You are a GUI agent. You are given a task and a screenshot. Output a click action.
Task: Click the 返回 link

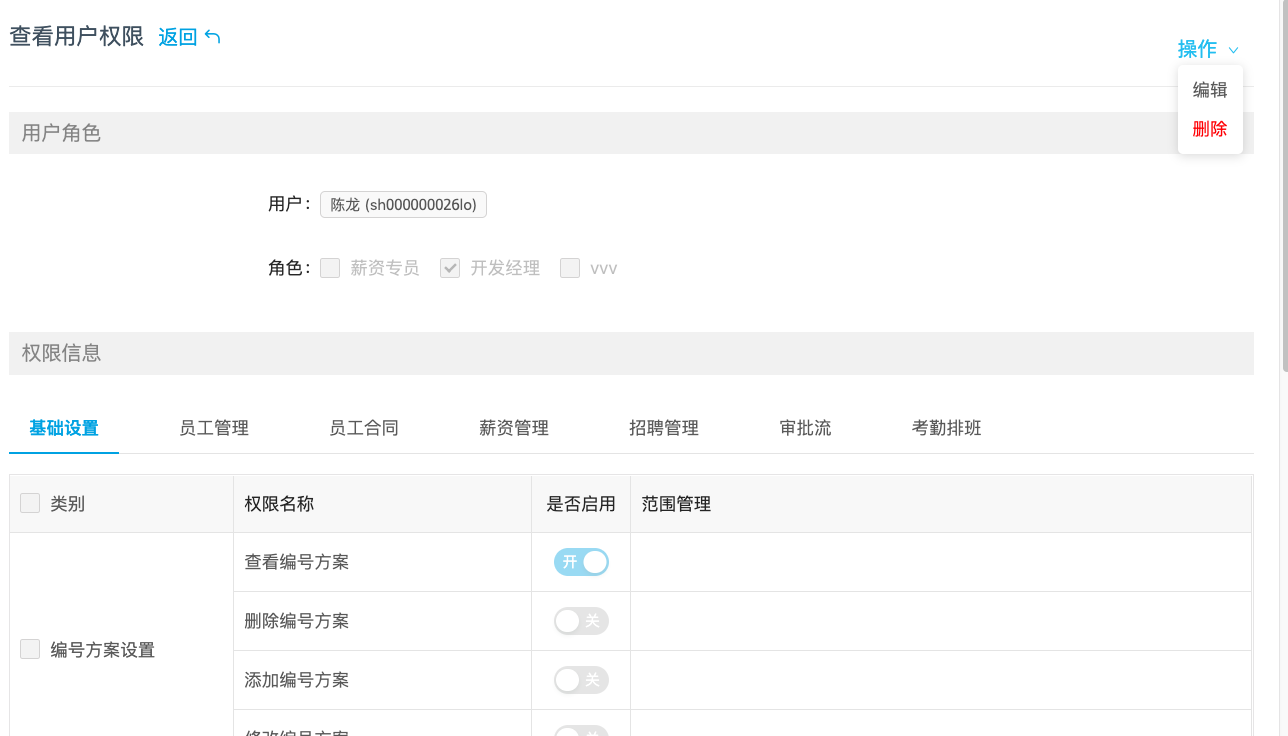point(178,38)
